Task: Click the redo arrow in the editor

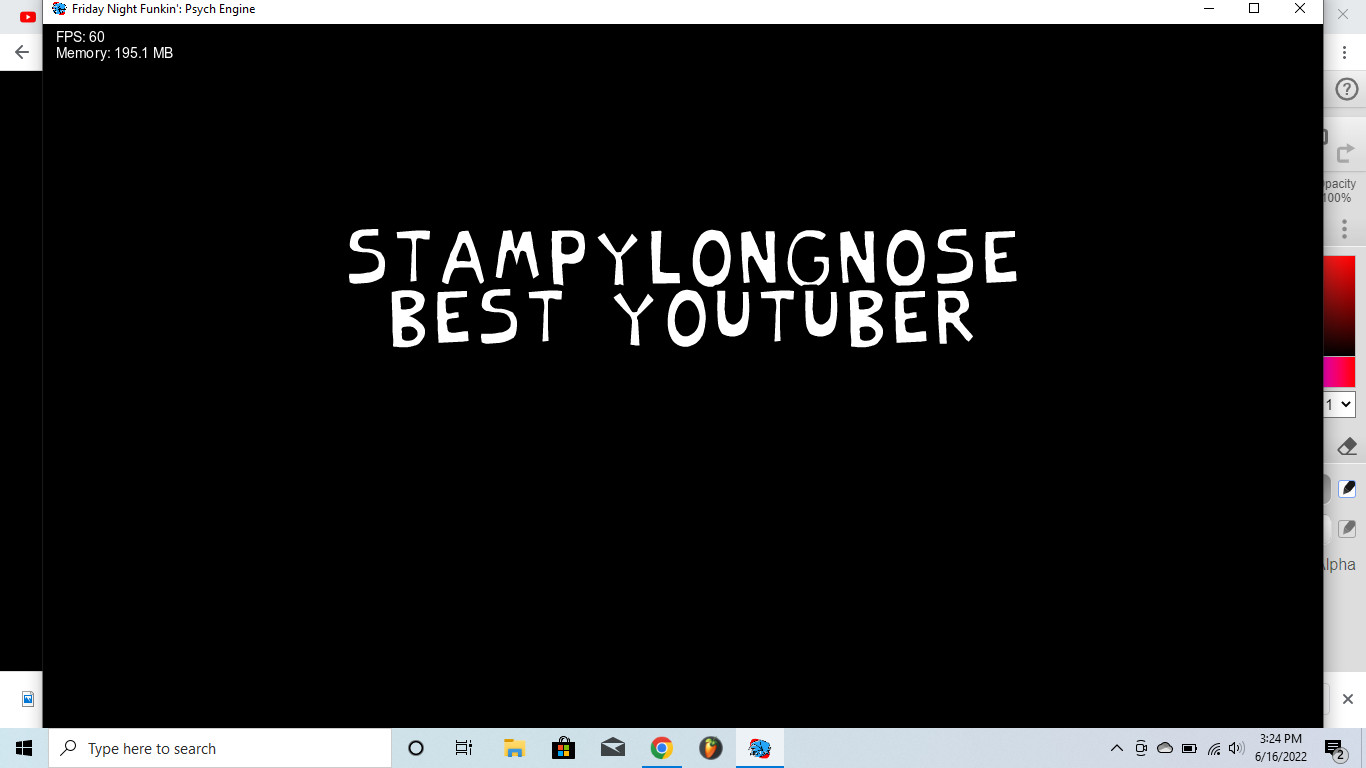Action: coord(1346,153)
